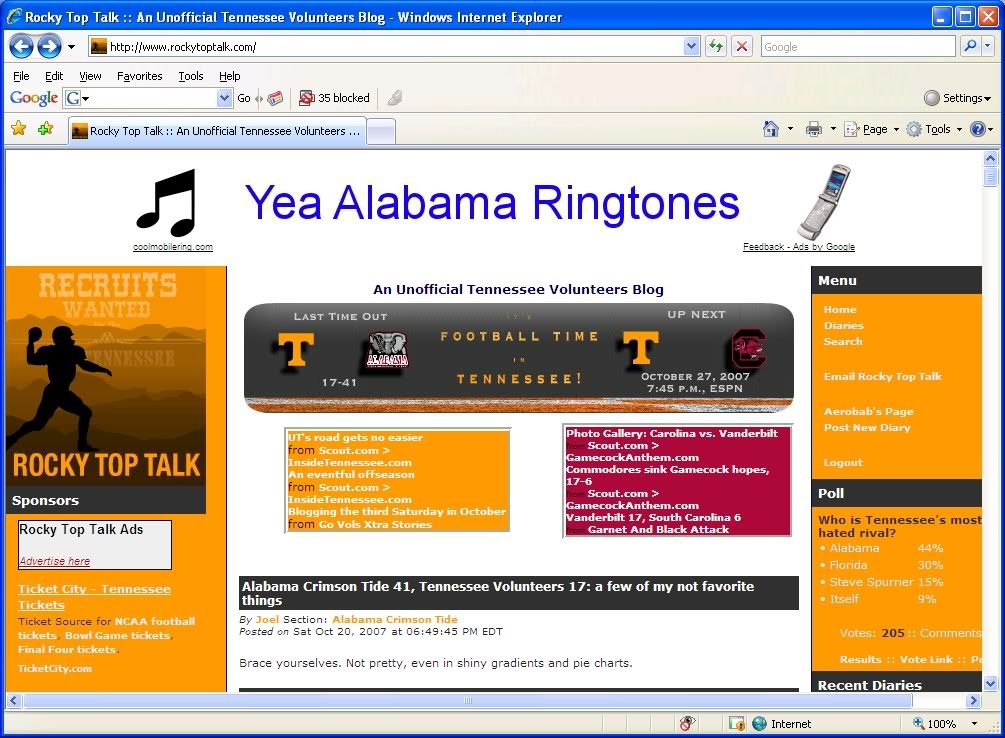Open the address bar history dropdown
The image size is (1005, 738).
pyautogui.click(x=691, y=46)
